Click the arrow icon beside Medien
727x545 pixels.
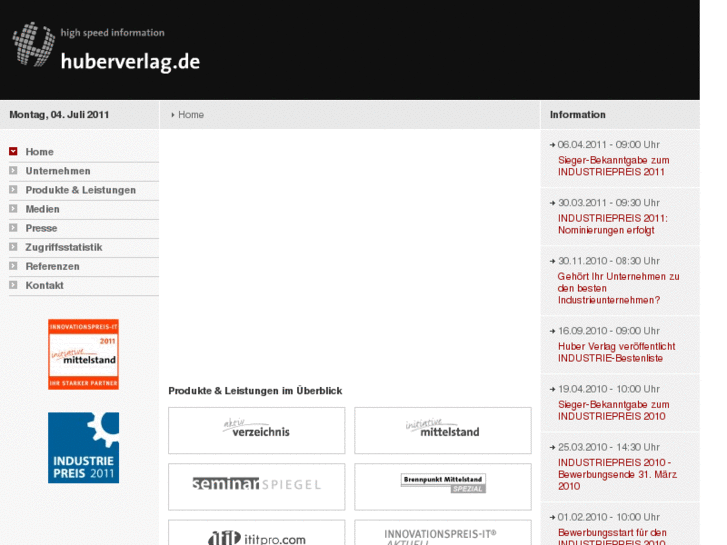13,208
